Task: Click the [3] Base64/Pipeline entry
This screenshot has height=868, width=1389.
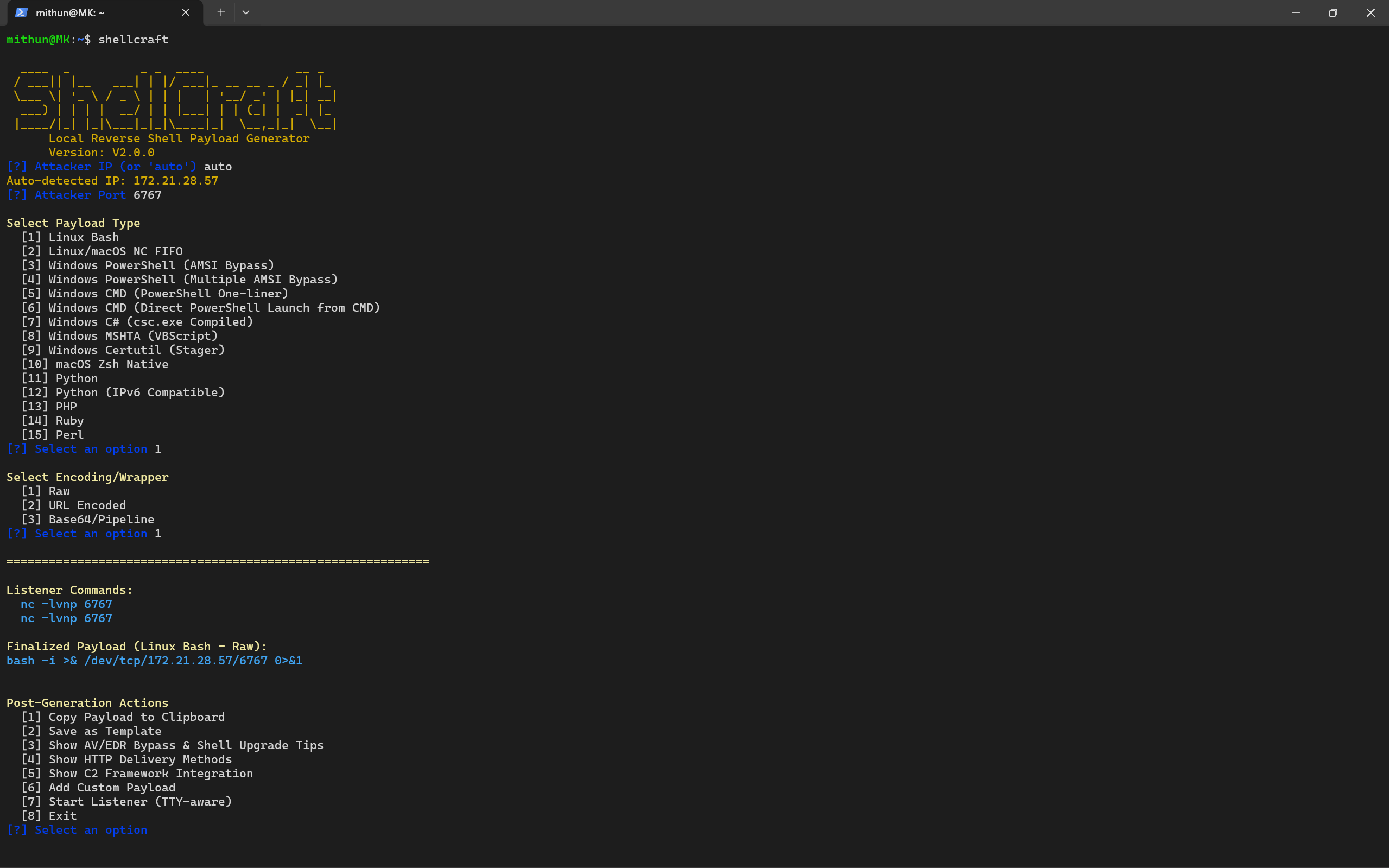Action: [88, 519]
